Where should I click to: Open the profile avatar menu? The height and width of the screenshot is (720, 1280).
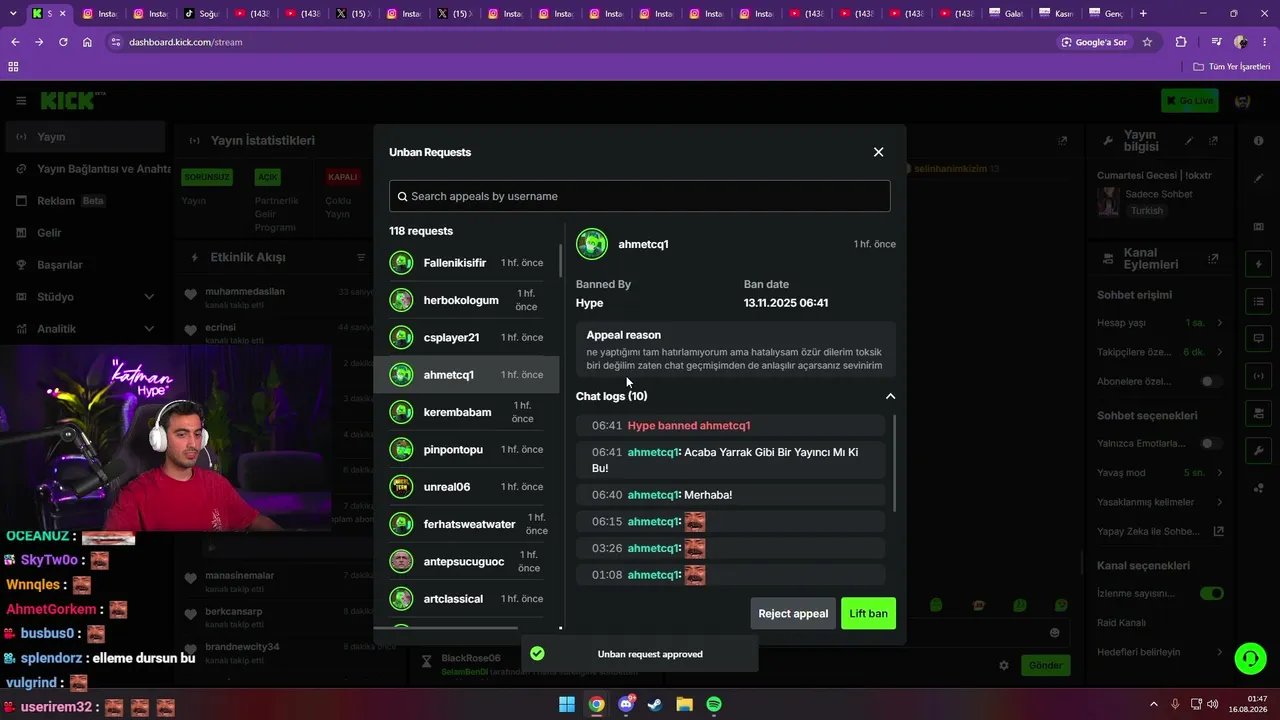[1243, 100]
